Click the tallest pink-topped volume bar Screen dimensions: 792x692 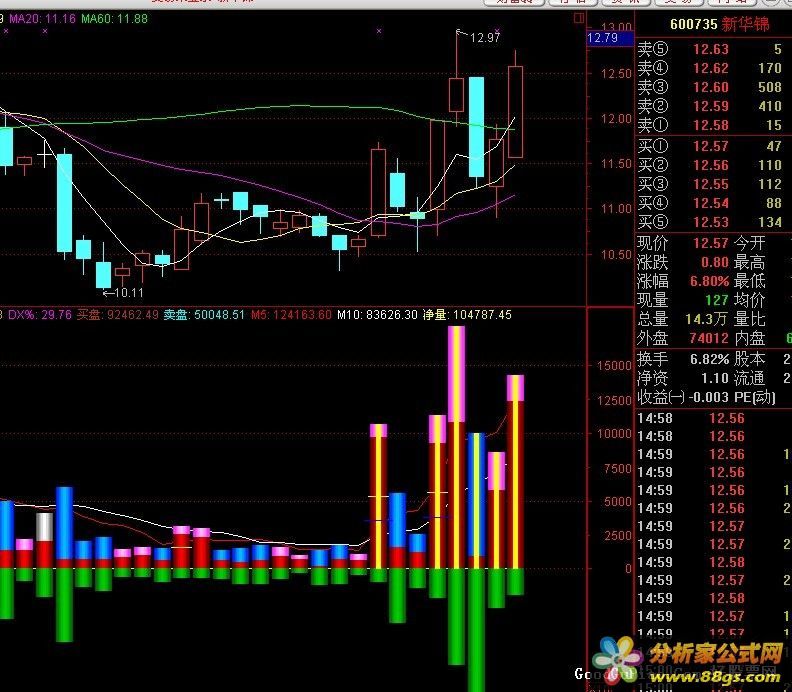457,447
